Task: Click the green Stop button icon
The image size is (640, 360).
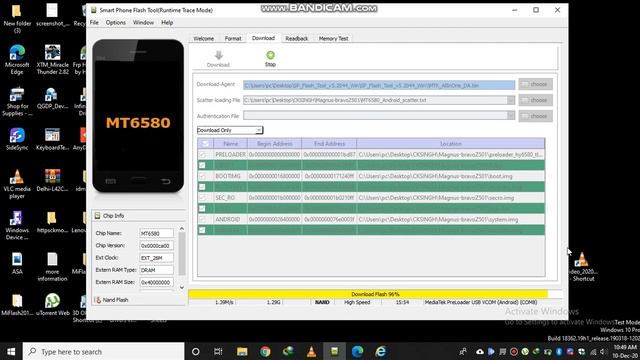Action: 270,55
